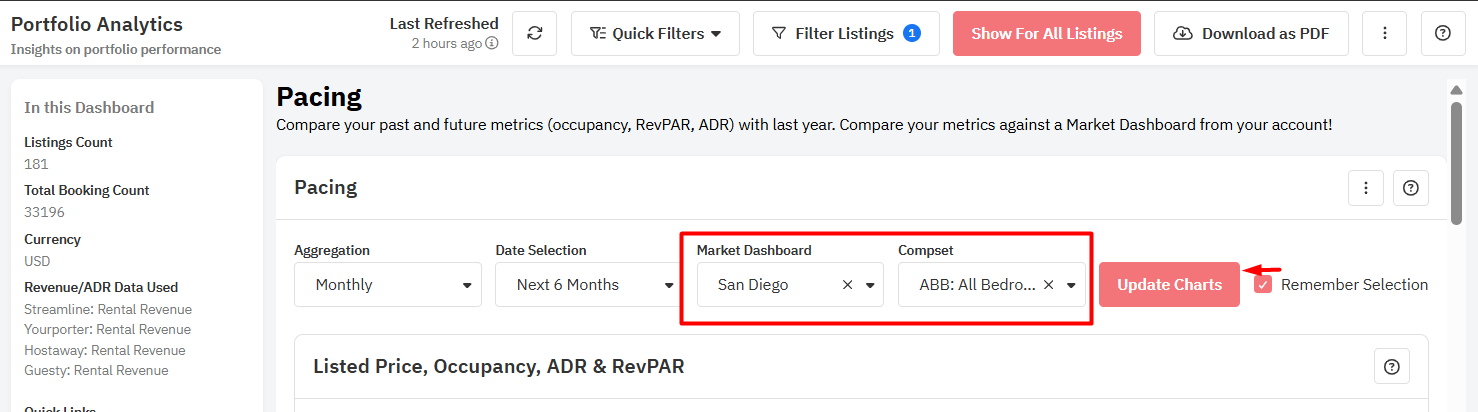Open Filter Listings panel
The height and width of the screenshot is (412, 1478).
coord(845,33)
